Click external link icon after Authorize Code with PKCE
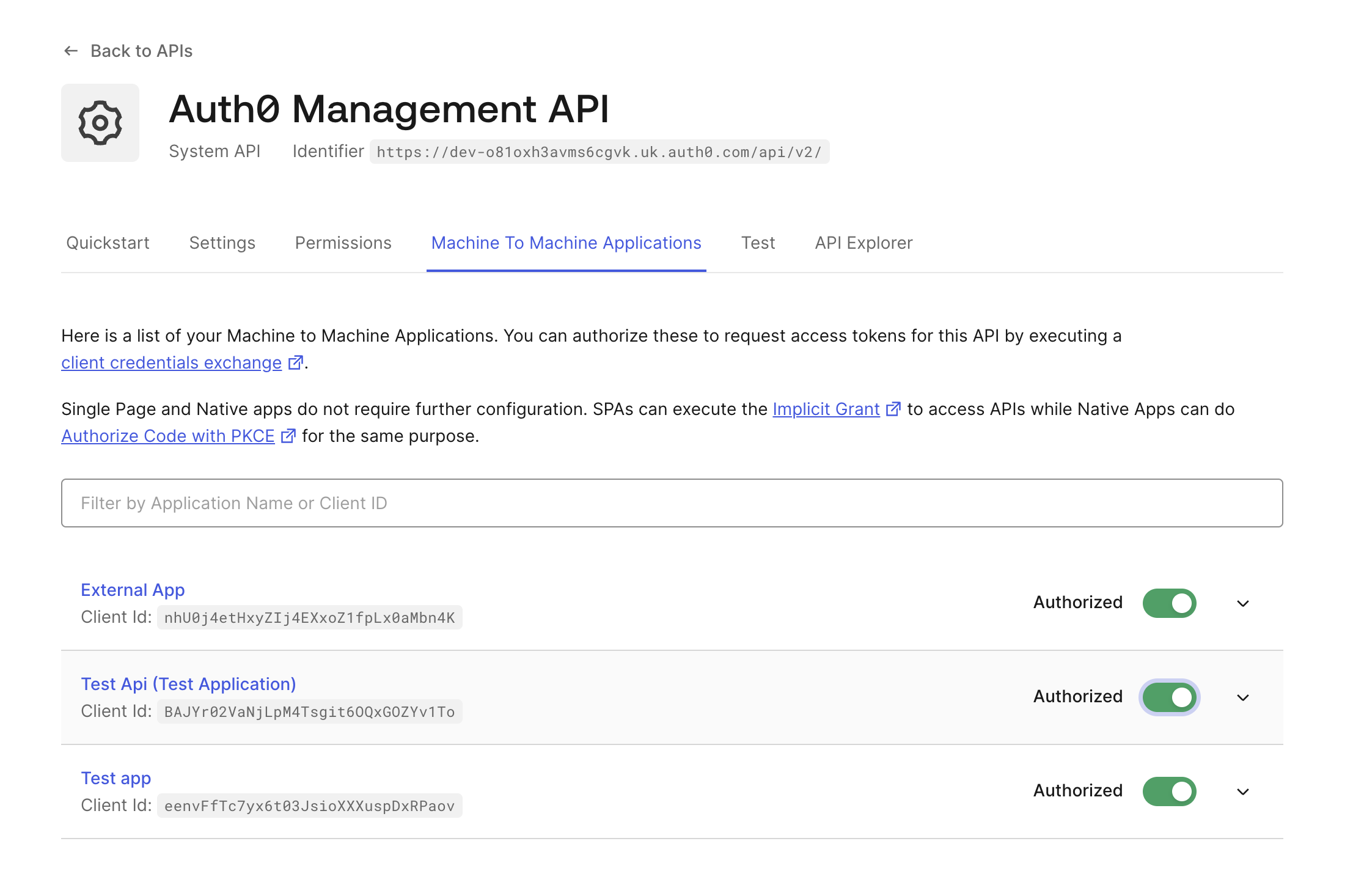 [x=288, y=436]
